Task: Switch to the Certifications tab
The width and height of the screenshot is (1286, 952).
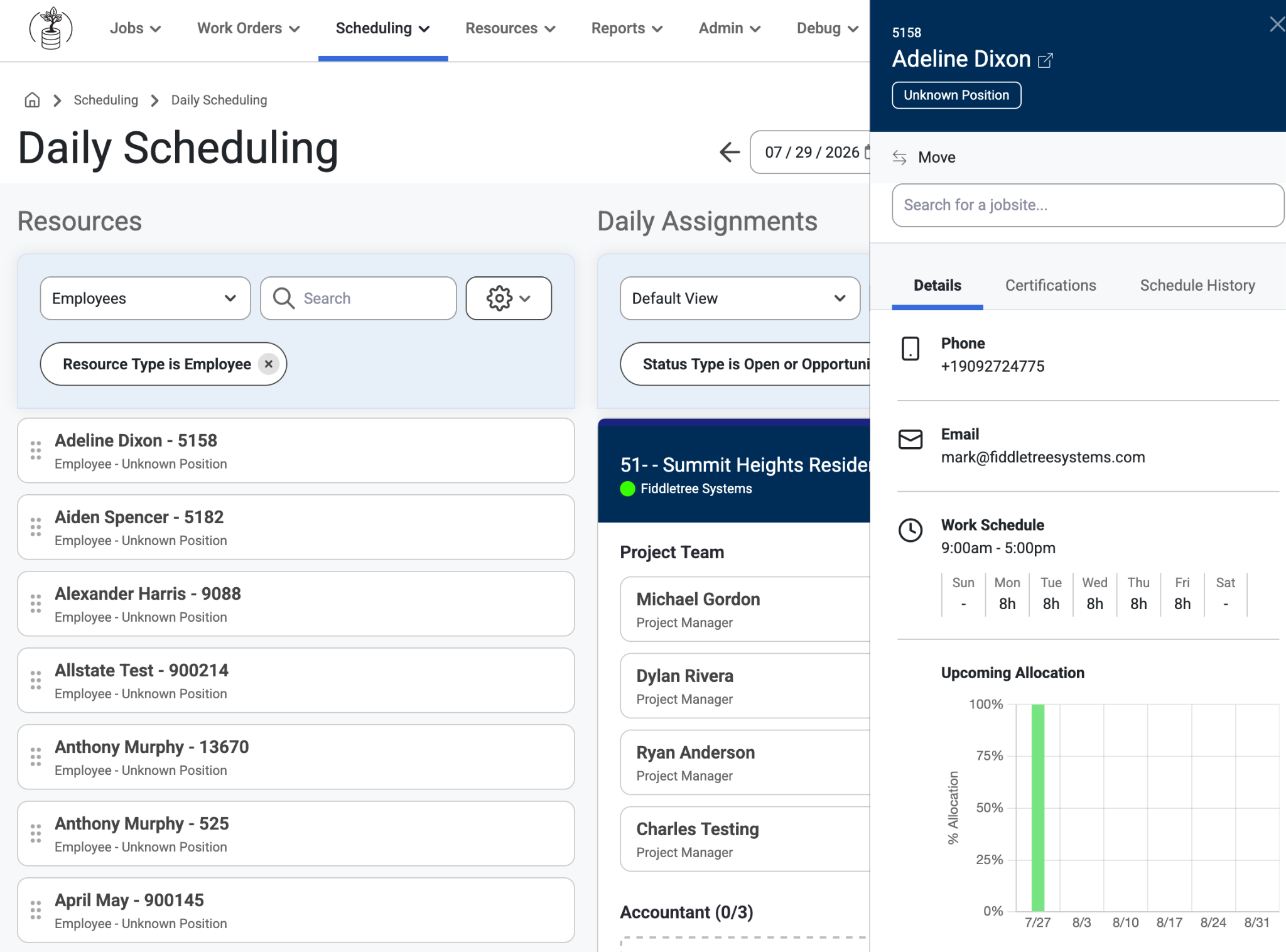Action: (x=1051, y=286)
